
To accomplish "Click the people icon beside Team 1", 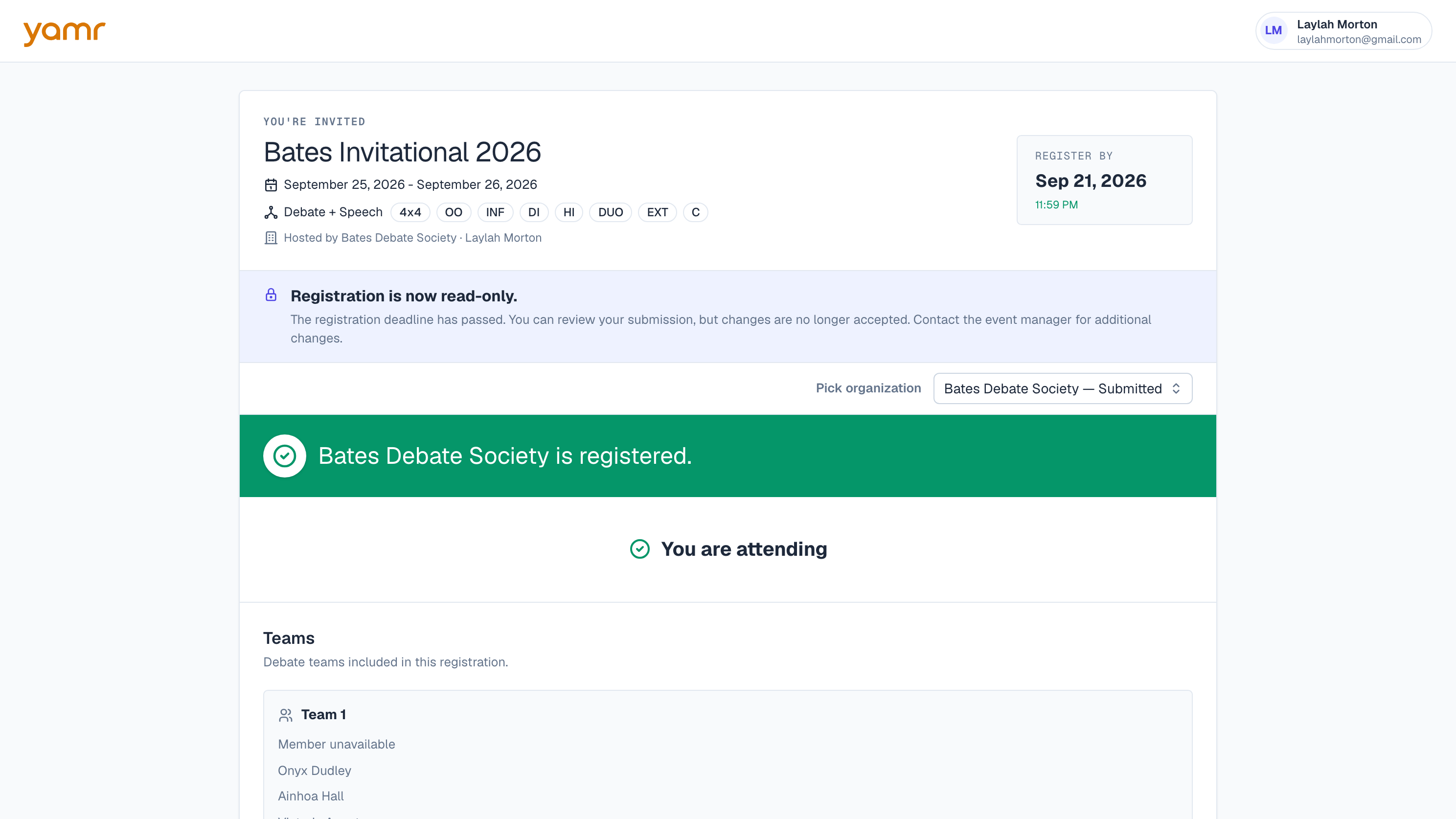I will pyautogui.click(x=285, y=715).
